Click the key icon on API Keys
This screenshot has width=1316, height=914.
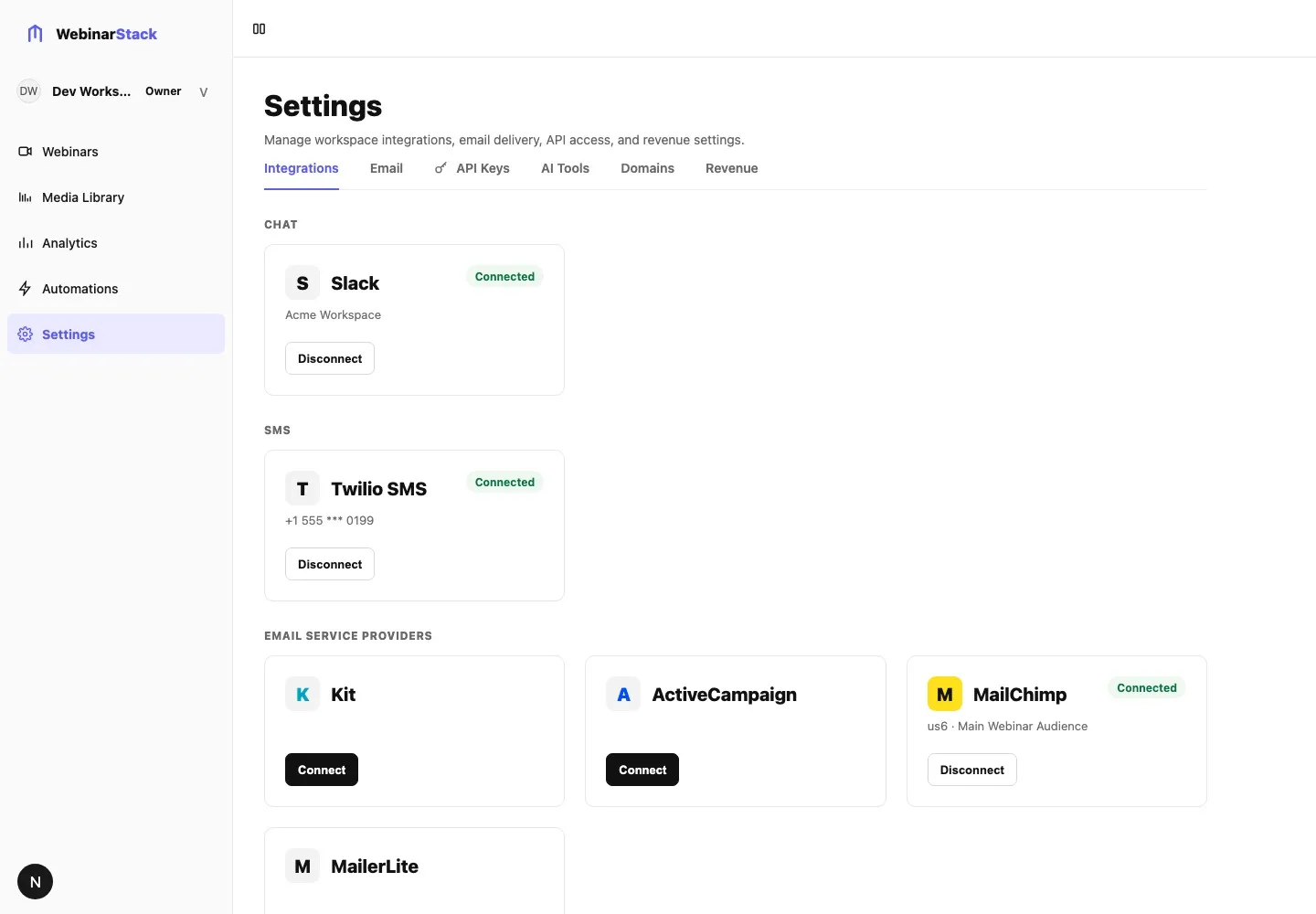coord(440,168)
